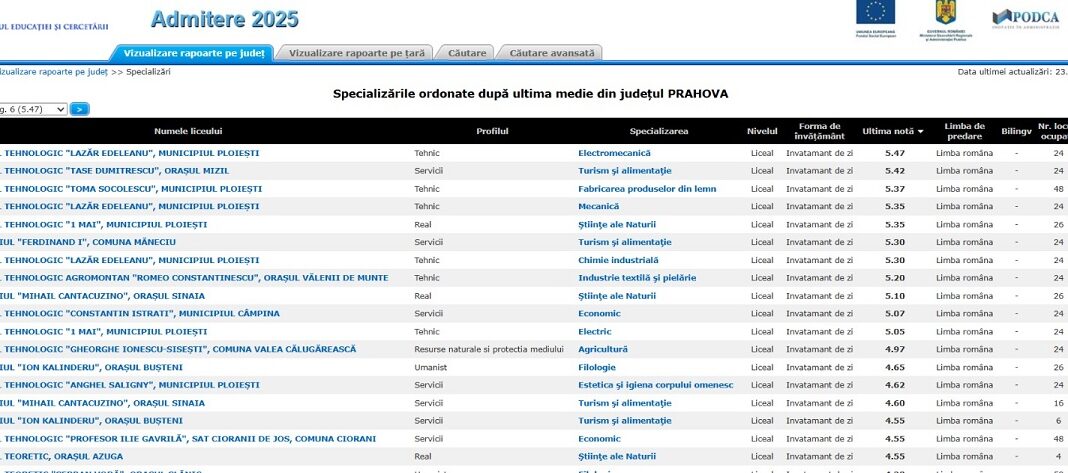Select 'Resurse naturale si protectia mediului' profile cell
The height and width of the screenshot is (473, 1068).
click(489, 350)
